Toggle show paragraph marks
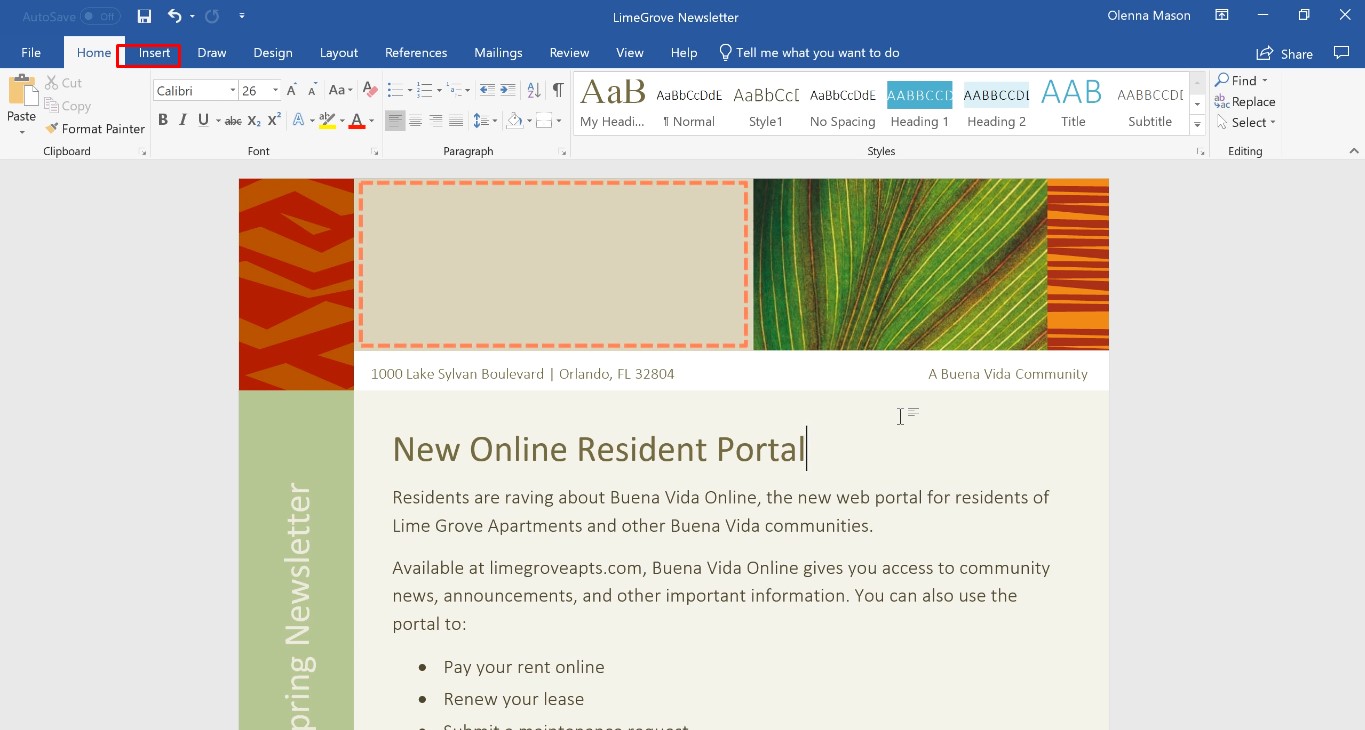1365x730 pixels. pyautogui.click(x=557, y=89)
